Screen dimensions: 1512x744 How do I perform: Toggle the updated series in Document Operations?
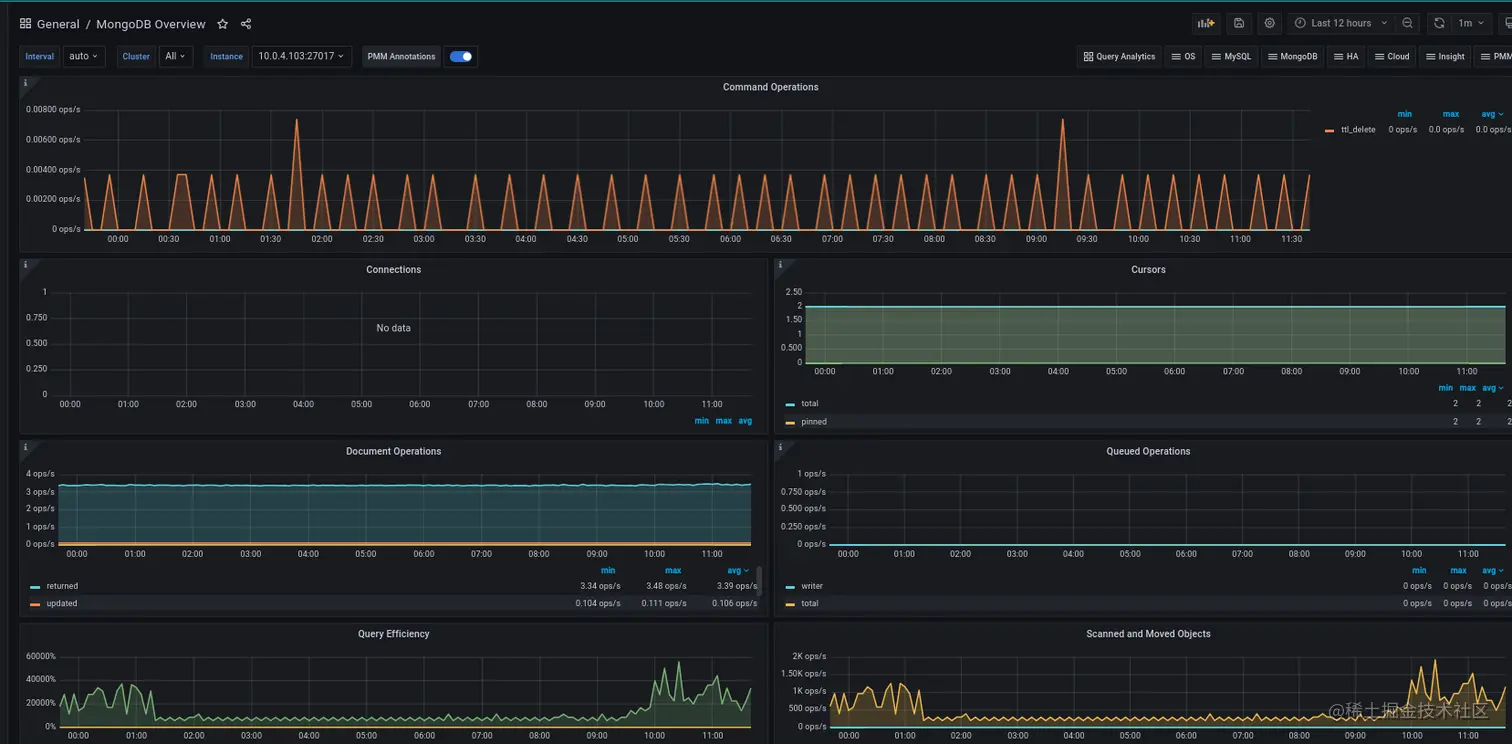(x=62, y=604)
